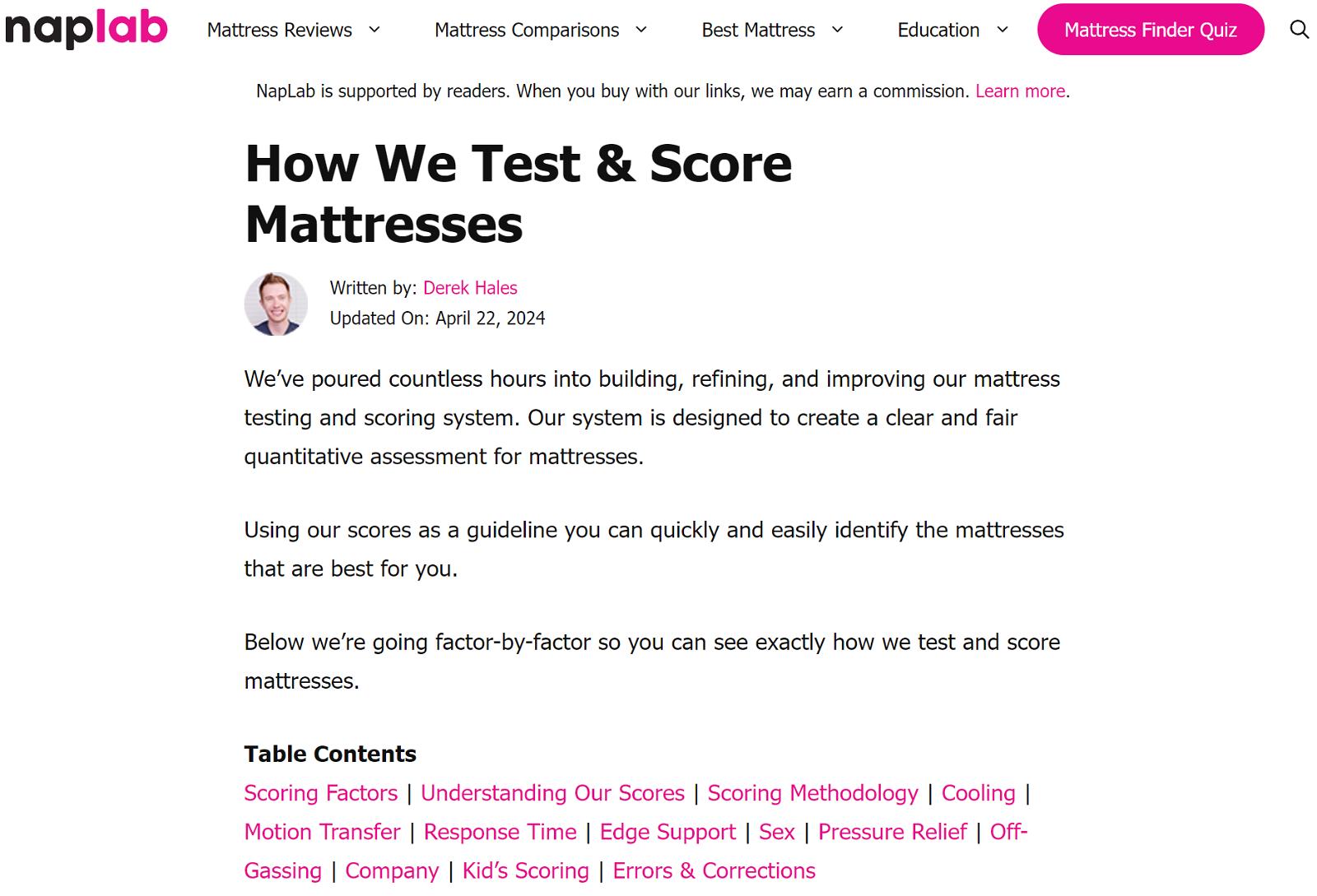Viewport: 1317px width, 896px height.
Task: Jump to Understanding Our Scores section
Action: point(552,793)
